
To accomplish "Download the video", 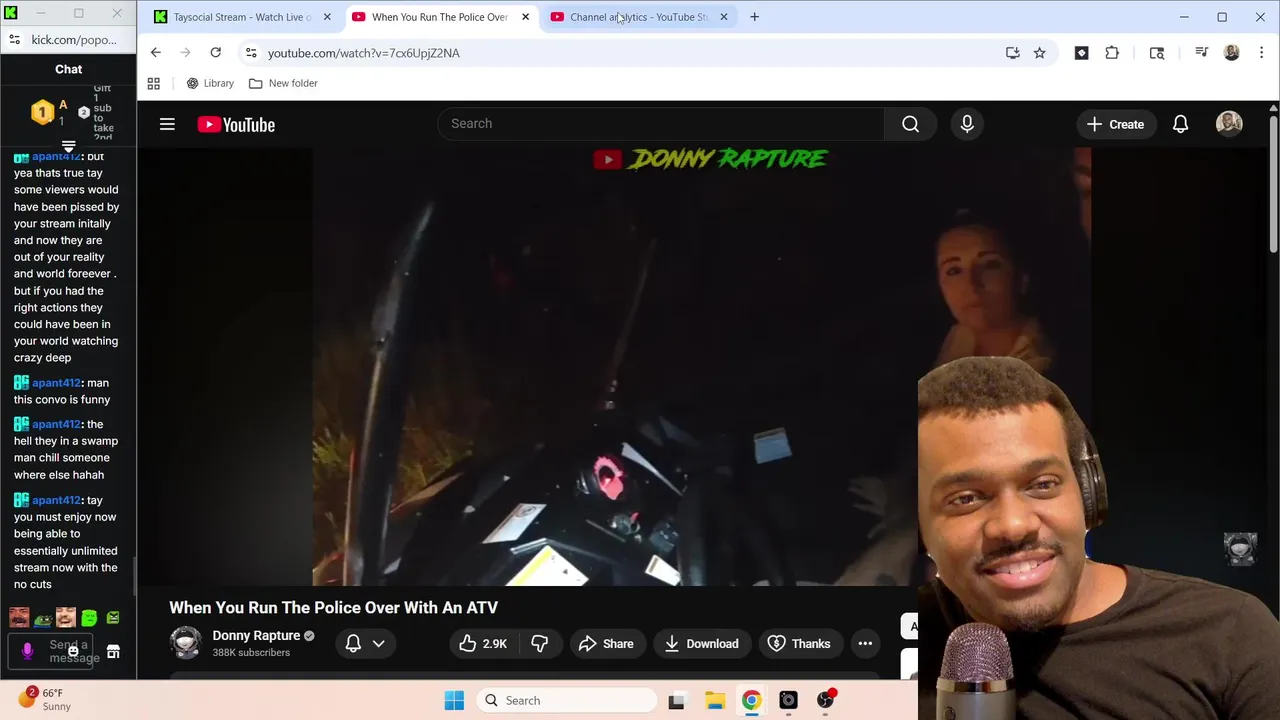I will [701, 644].
